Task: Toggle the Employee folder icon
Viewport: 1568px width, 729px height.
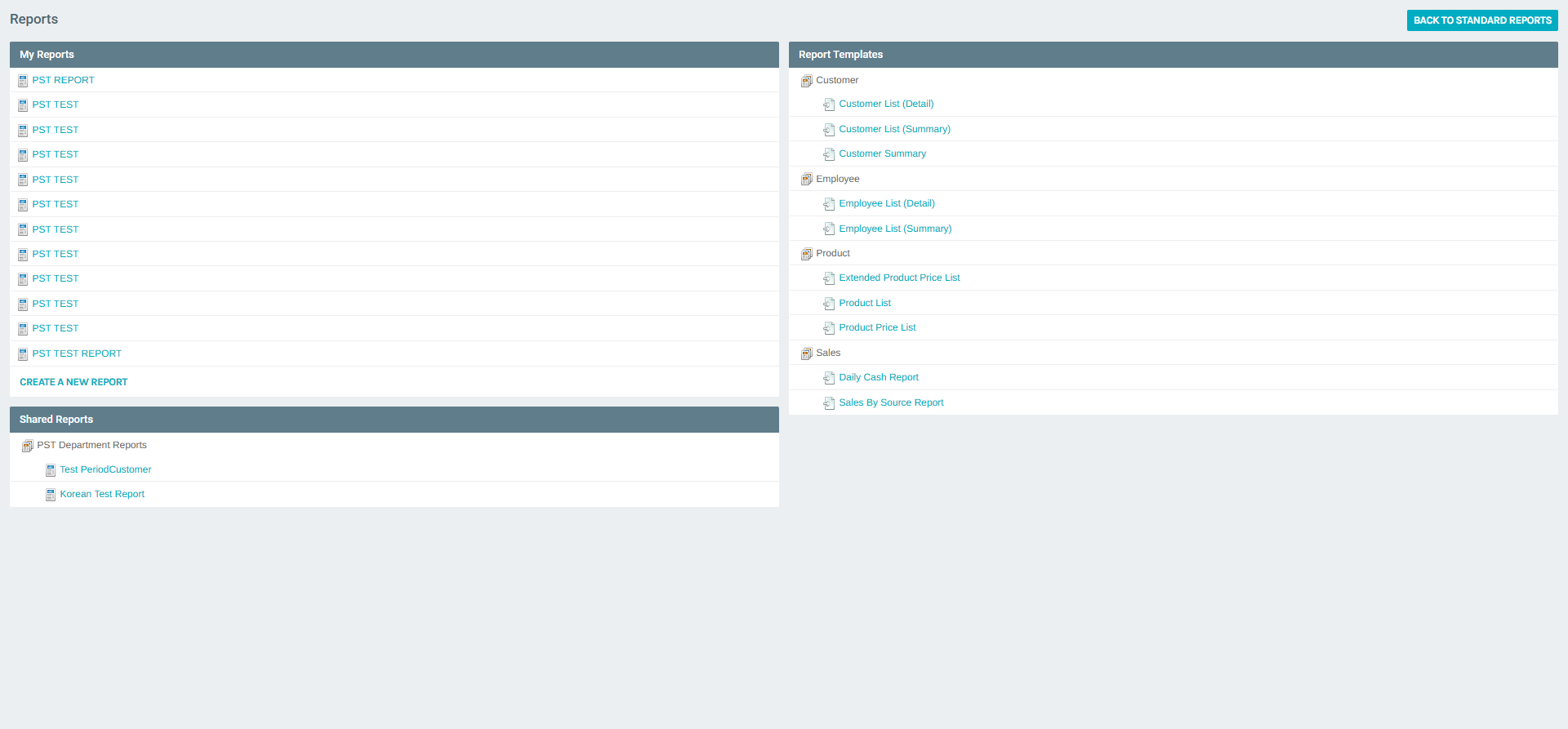Action: point(807,180)
